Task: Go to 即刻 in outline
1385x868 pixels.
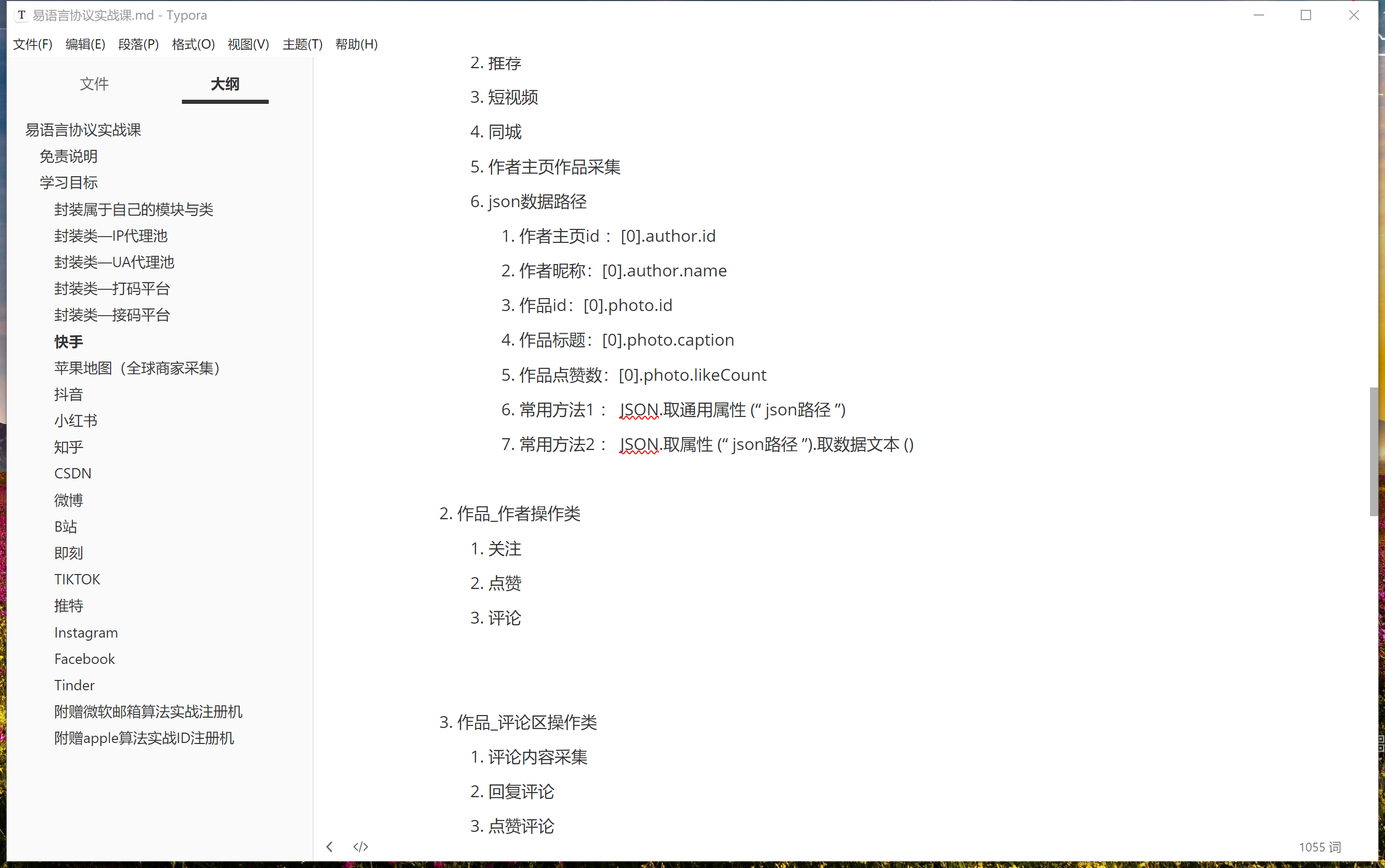Action: click(69, 553)
